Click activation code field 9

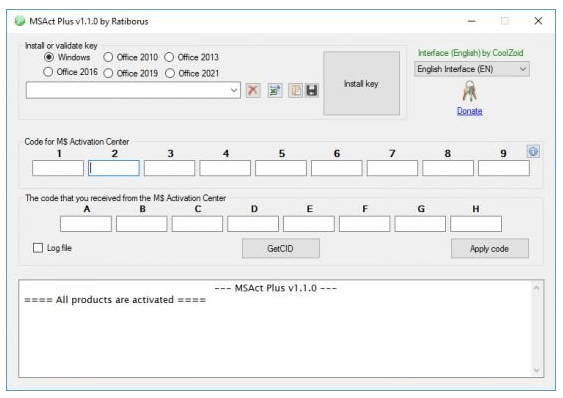point(504,168)
